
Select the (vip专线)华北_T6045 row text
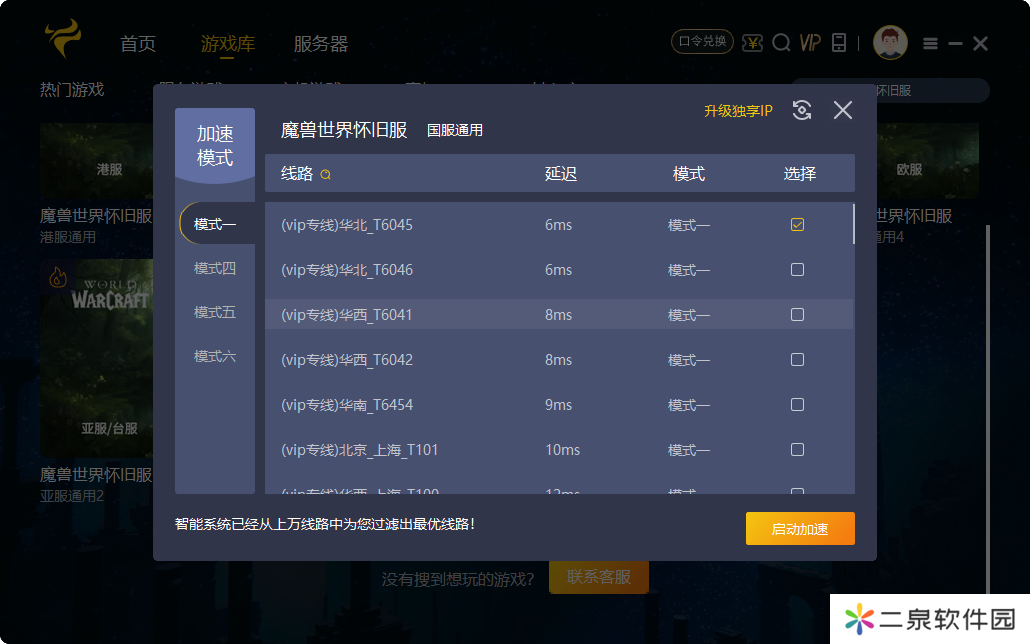coord(347,225)
